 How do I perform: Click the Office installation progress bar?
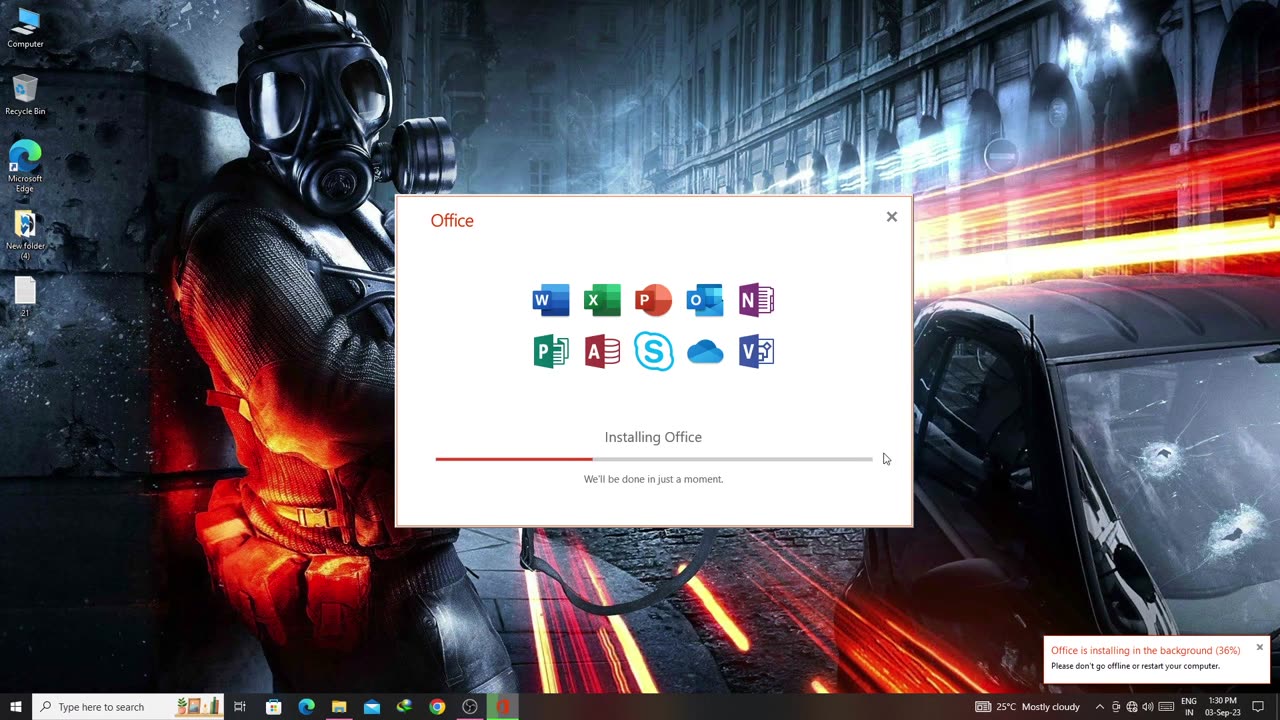[654, 459]
